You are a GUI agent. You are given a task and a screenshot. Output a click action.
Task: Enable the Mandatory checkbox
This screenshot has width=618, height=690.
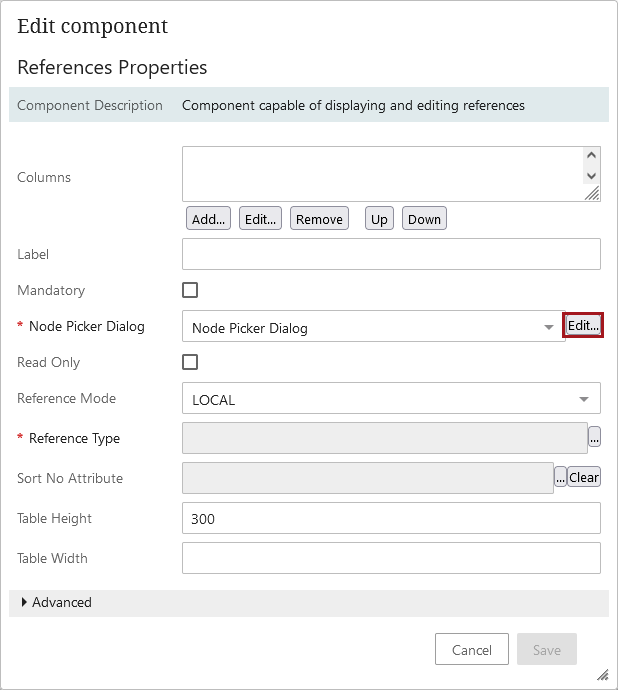click(190, 290)
